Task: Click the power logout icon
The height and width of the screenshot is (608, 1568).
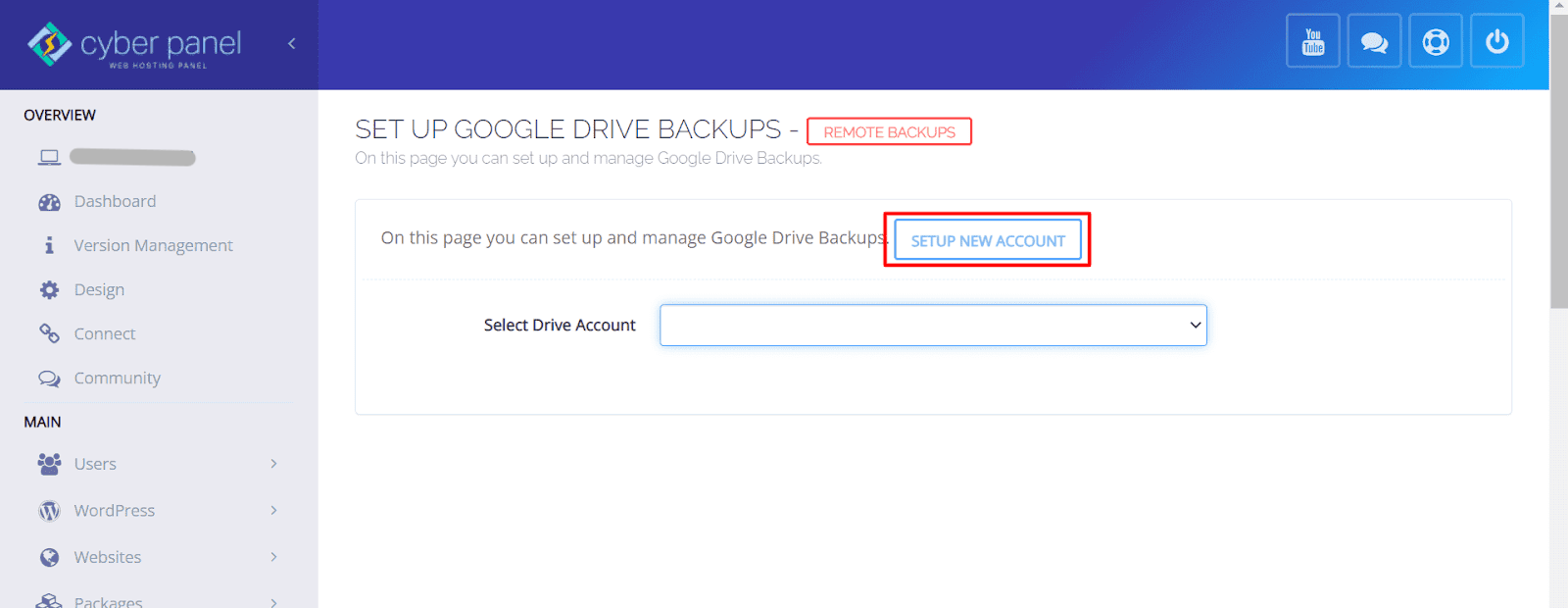Action: (x=1497, y=41)
